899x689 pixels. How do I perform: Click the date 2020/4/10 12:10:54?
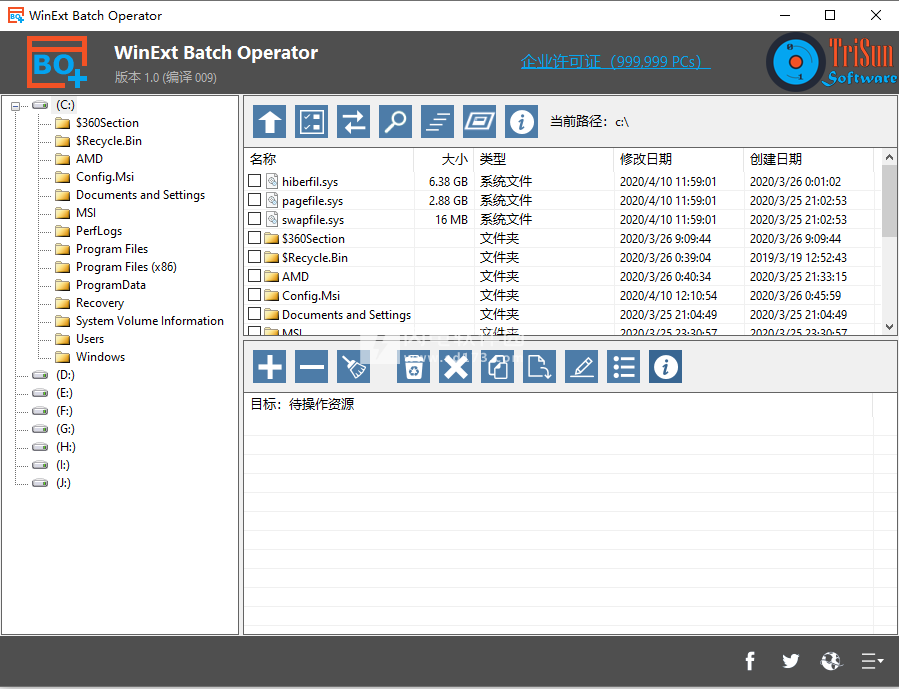669,296
